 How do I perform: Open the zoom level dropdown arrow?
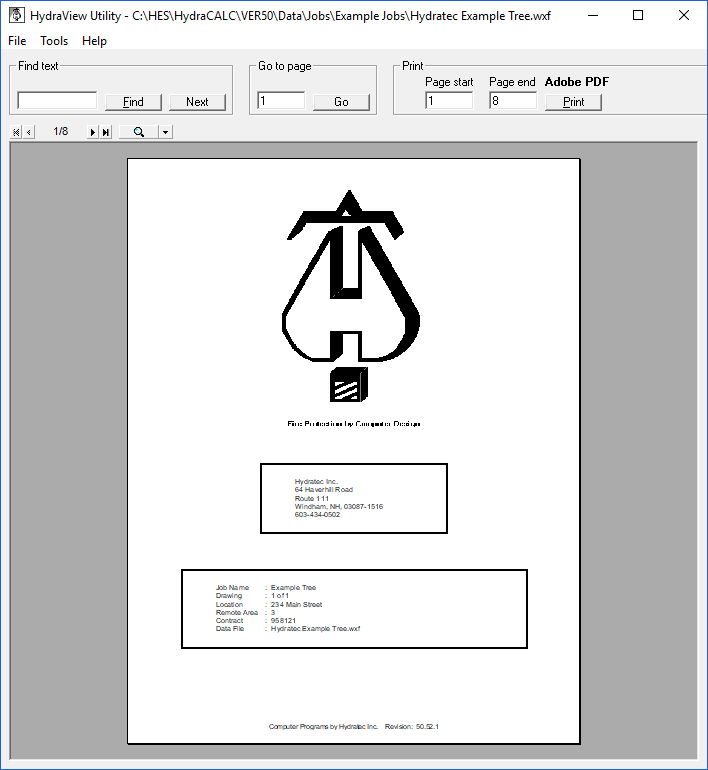coord(165,132)
